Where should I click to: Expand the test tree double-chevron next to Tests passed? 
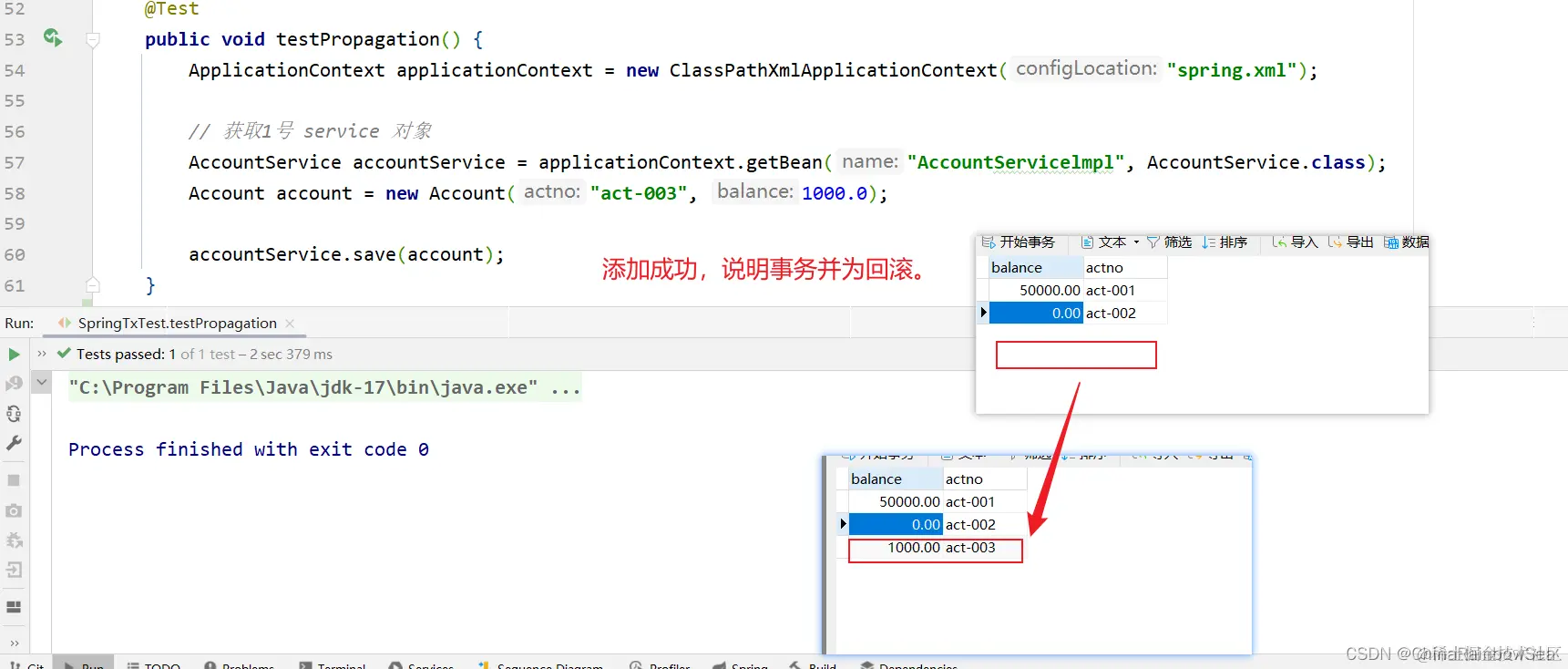point(42,354)
